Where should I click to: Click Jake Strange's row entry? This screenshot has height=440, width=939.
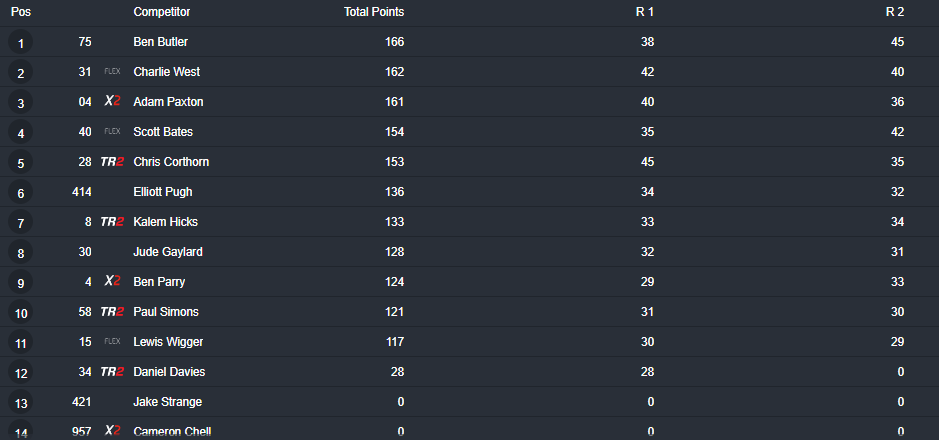(x=470, y=402)
